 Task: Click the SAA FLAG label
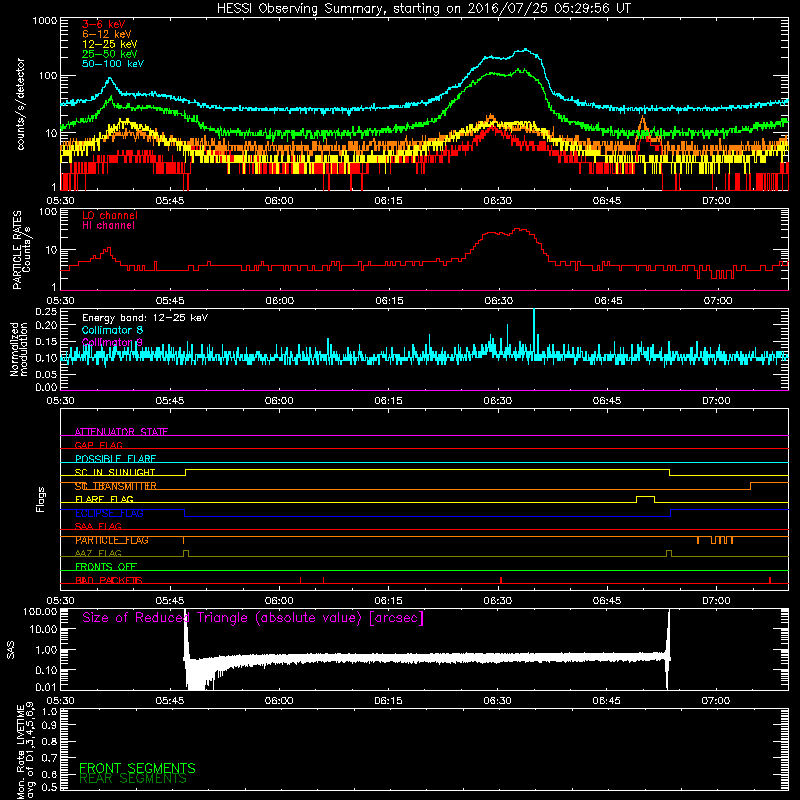(98, 527)
